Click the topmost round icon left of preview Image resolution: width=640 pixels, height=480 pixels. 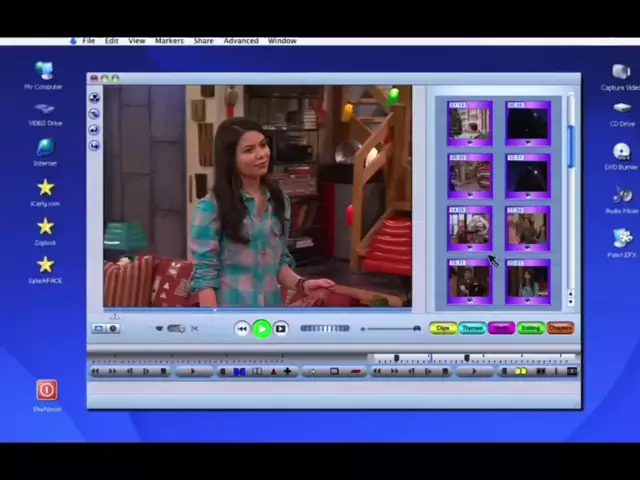94,98
